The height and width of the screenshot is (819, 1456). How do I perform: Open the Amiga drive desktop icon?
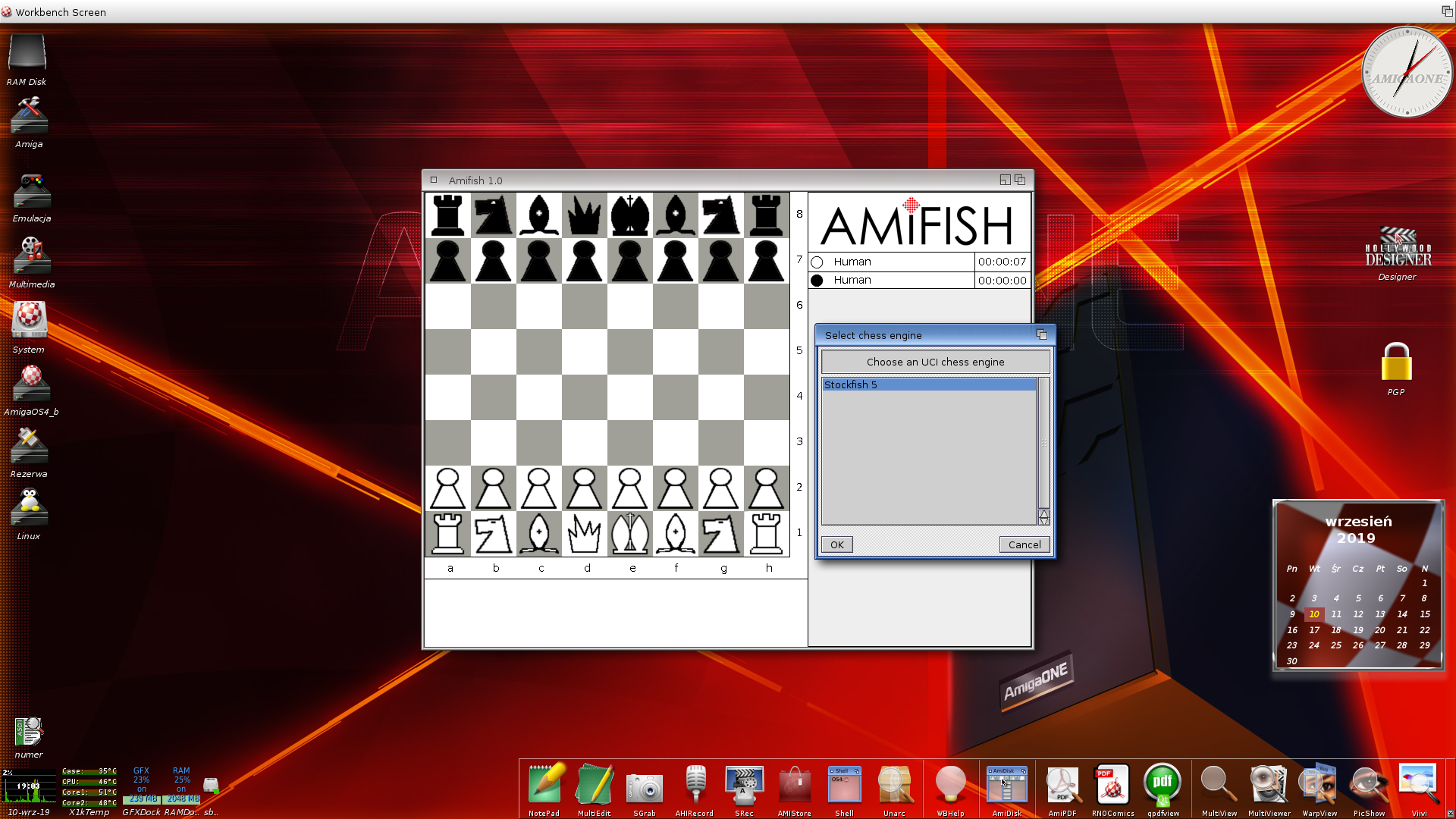coord(29,123)
